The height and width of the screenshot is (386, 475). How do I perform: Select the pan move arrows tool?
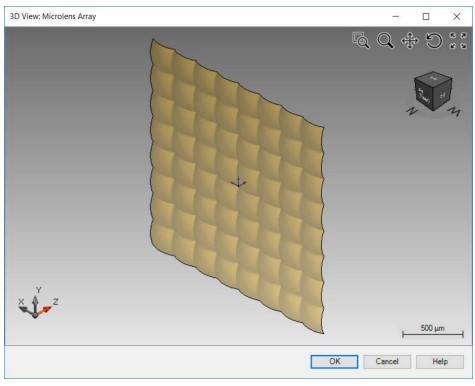tap(410, 41)
